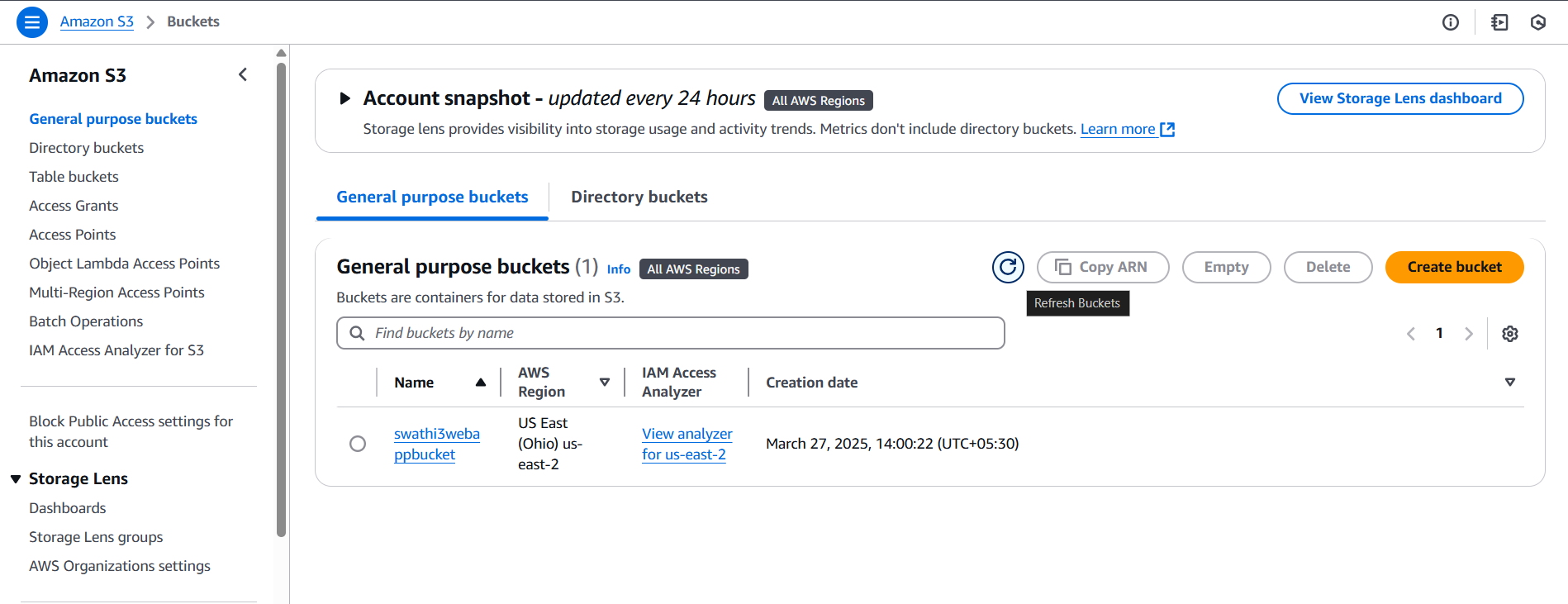Viewport: 1568px width, 604px height.
Task: Sort by Creation date column arrow
Action: click(x=1510, y=382)
